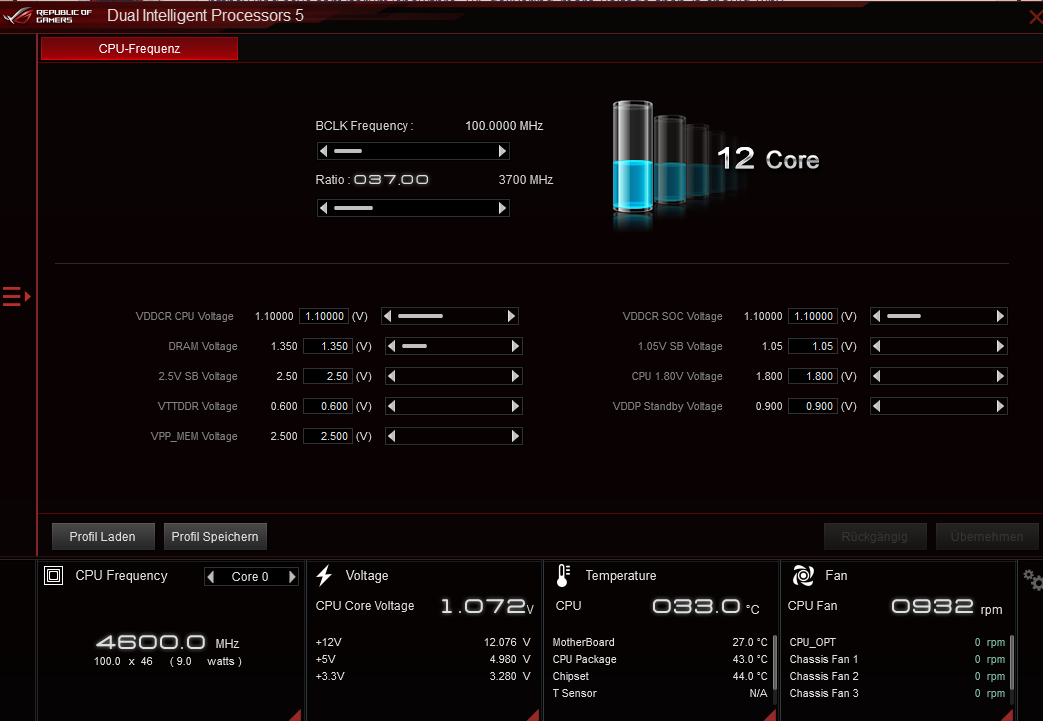Decrease 2.5V SB Voltage with left arrow
Viewport: 1043px width, 721px height.
tap(391, 376)
